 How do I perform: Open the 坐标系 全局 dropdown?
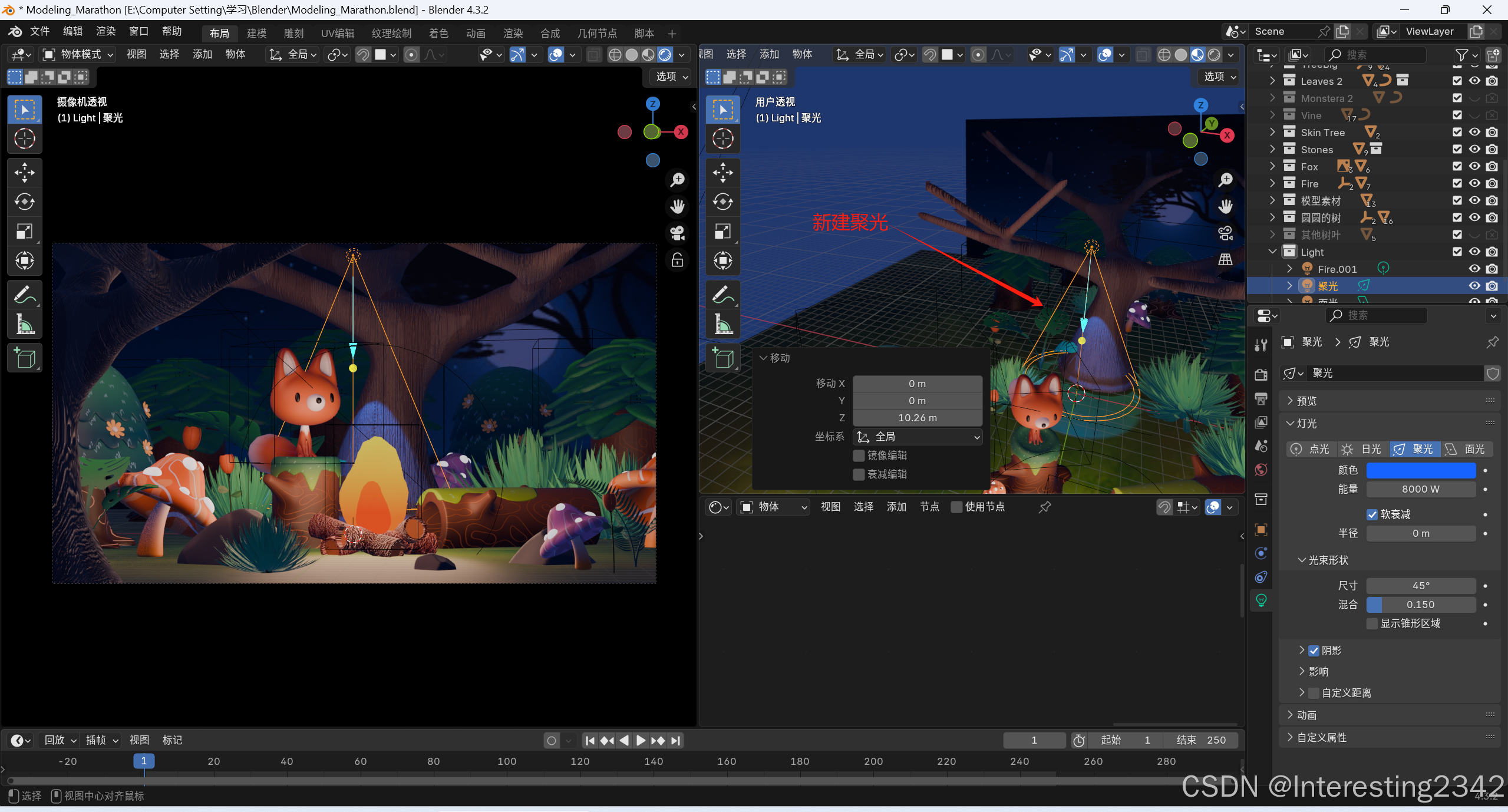(917, 437)
